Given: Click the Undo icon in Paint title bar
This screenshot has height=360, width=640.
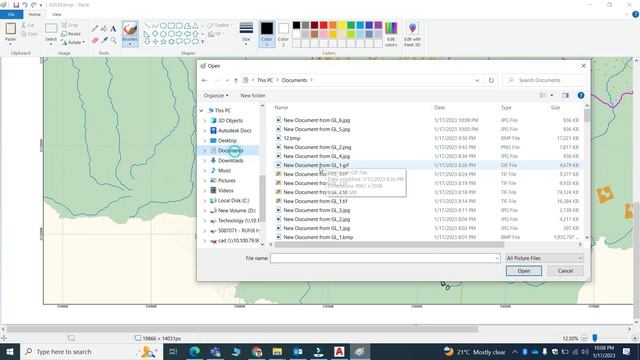Looking at the screenshot, I should [x=24, y=5].
